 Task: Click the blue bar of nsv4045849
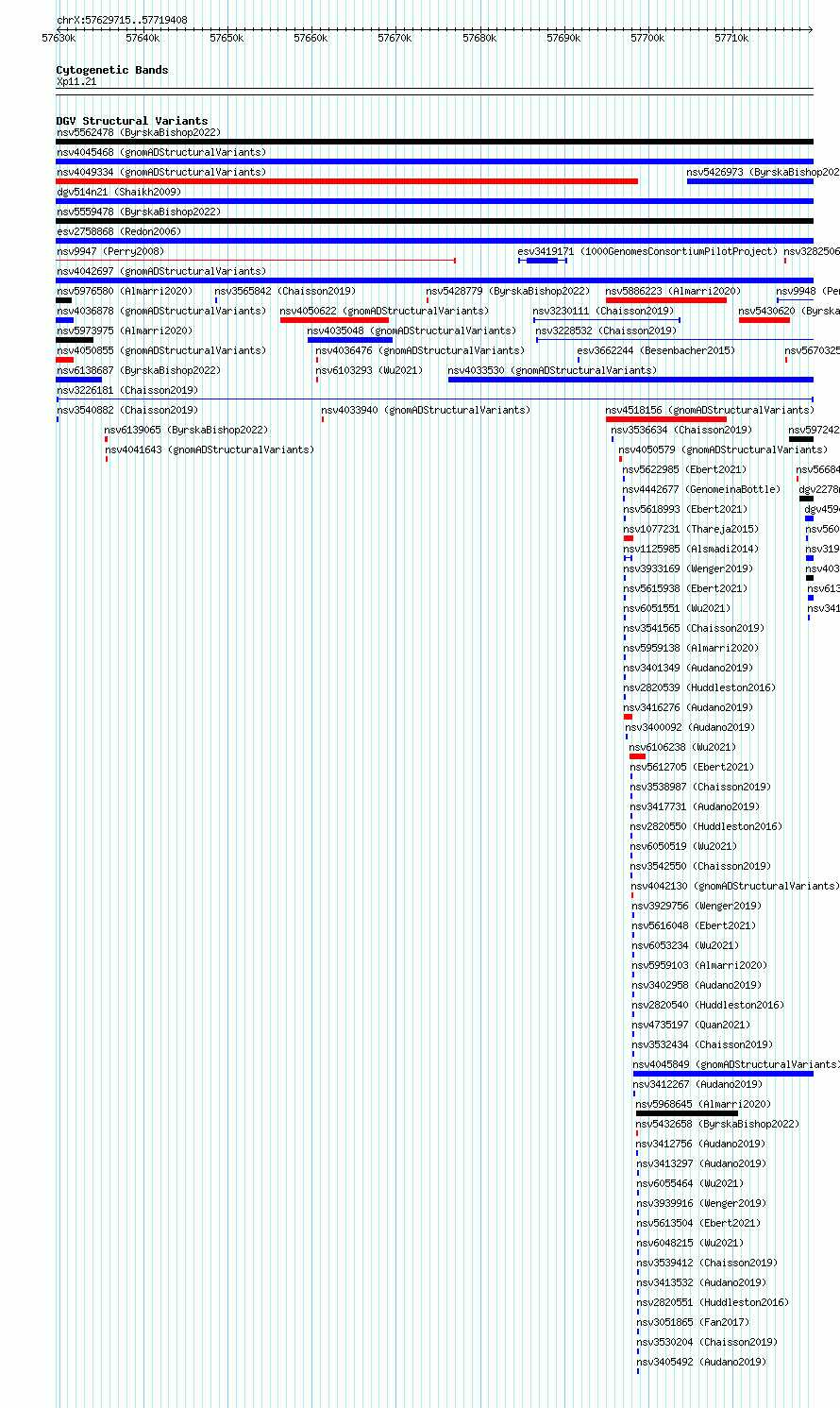click(723, 1074)
